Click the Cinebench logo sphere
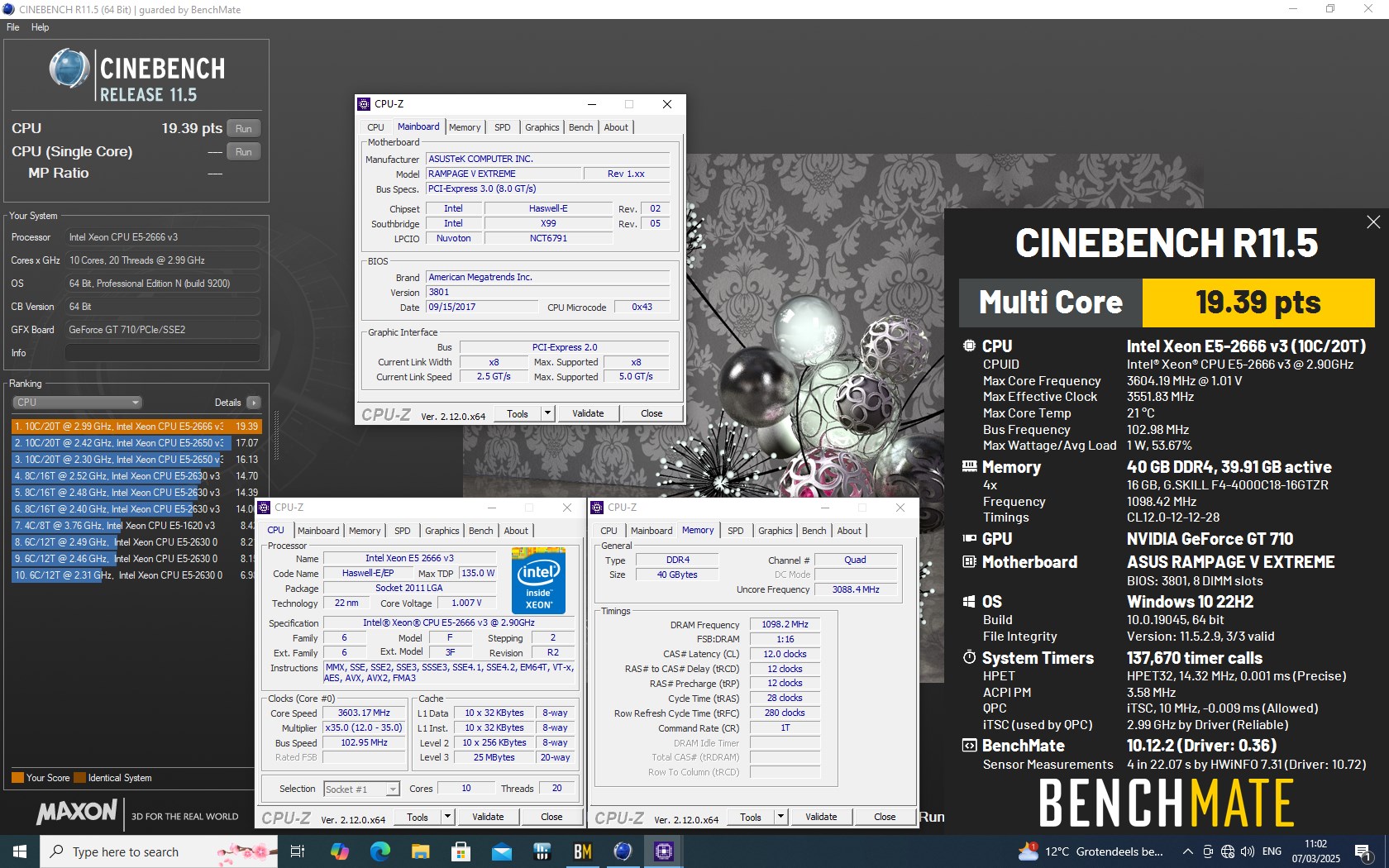1389x868 pixels. [x=69, y=68]
